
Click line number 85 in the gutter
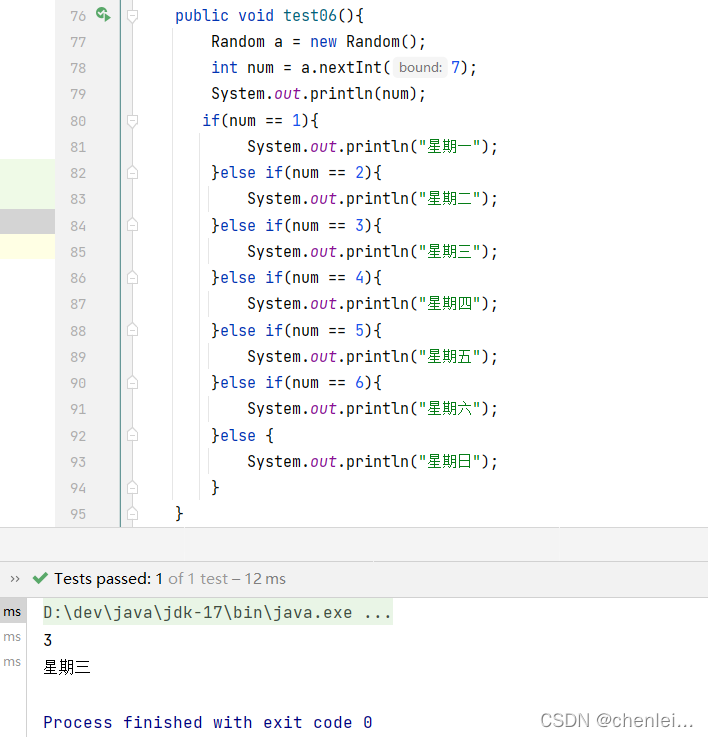[x=78, y=252]
